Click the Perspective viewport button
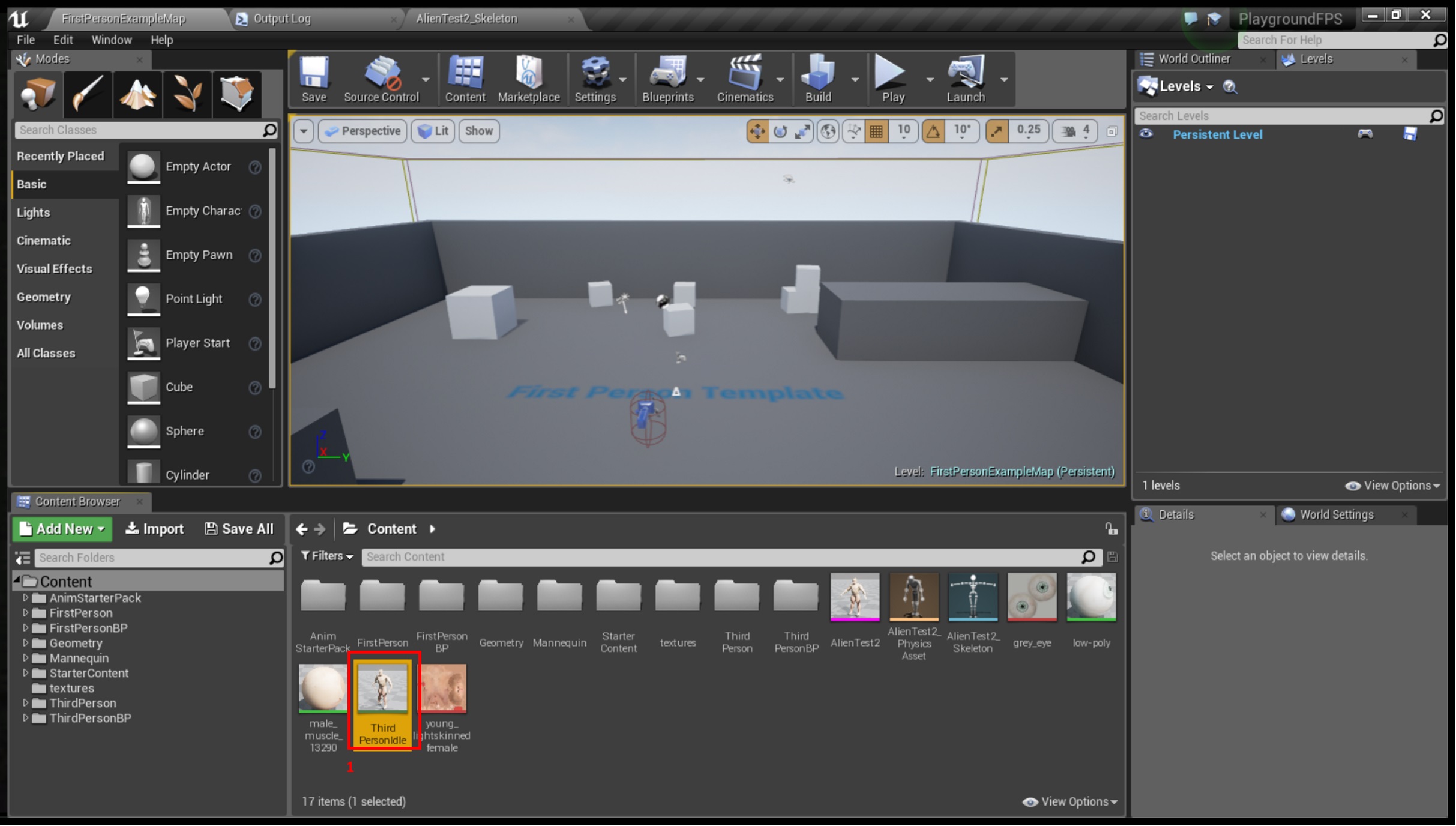The image size is (1456, 826). [x=363, y=131]
